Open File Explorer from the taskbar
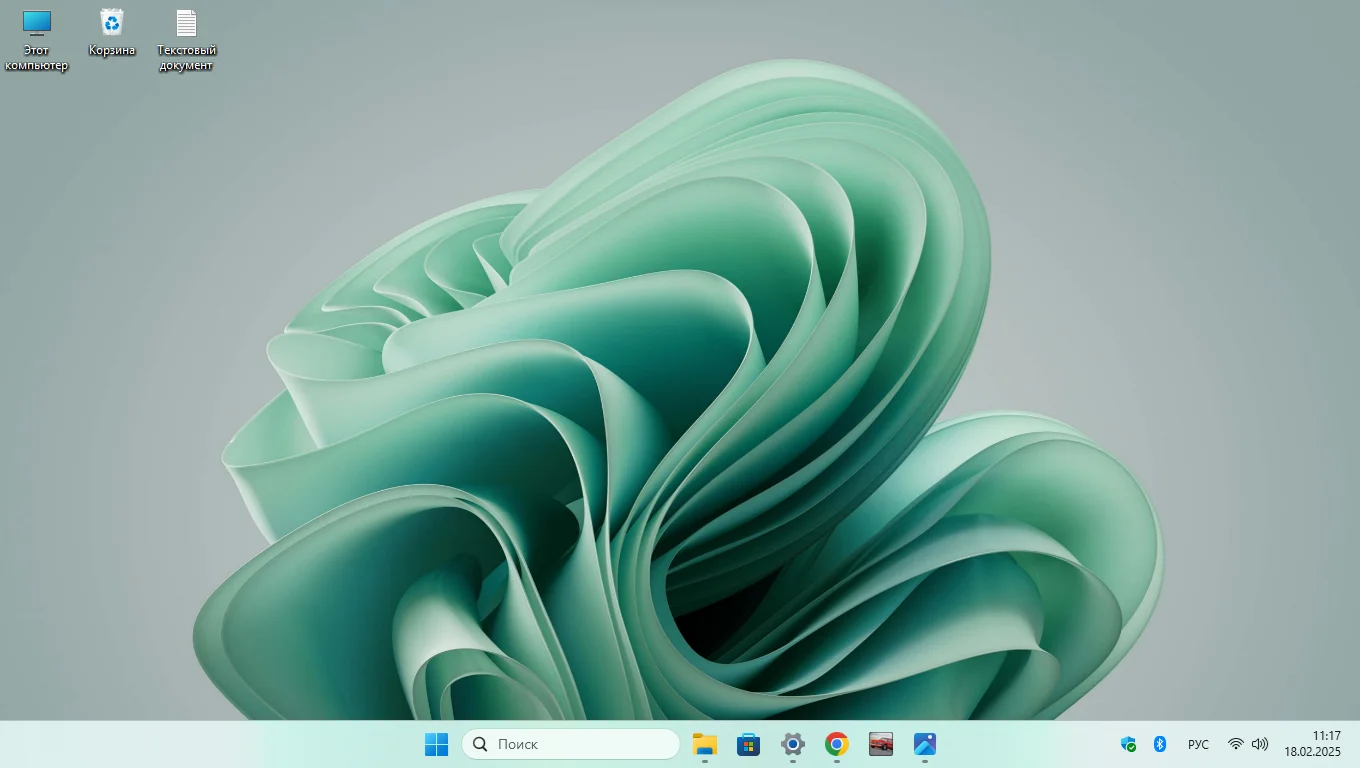The image size is (1360, 768). (x=705, y=744)
